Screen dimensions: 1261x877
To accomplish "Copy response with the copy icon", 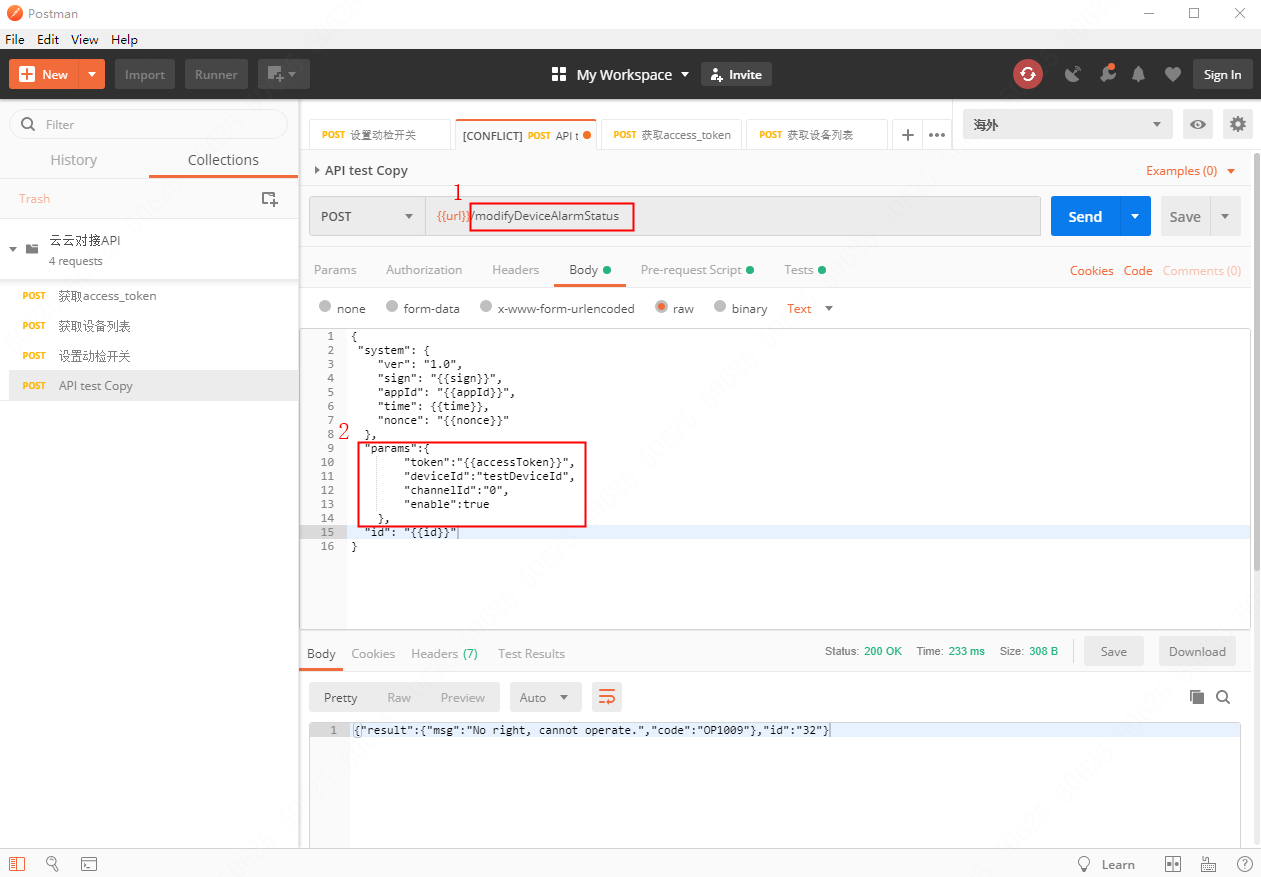I will click(1196, 697).
